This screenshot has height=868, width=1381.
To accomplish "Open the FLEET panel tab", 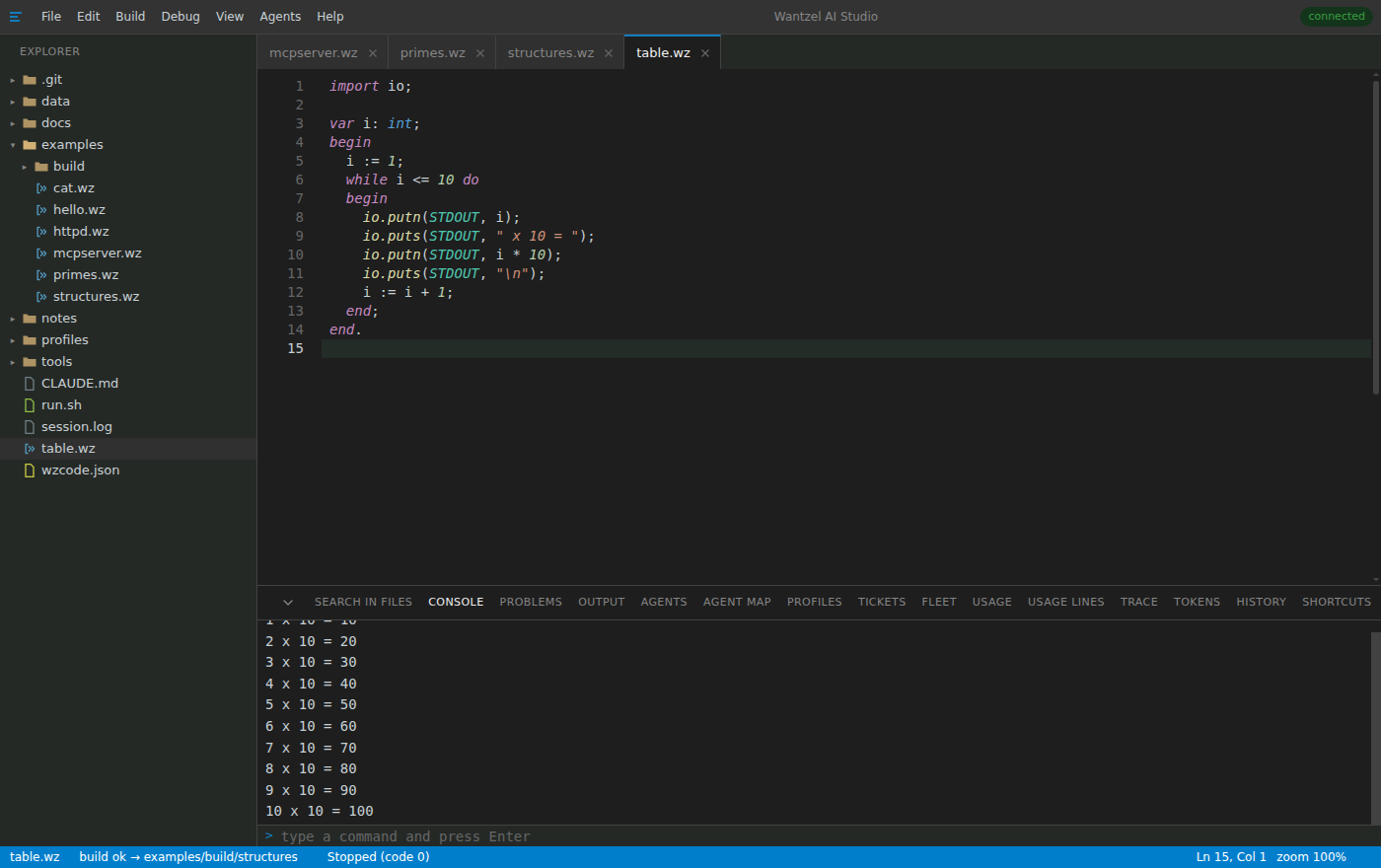I will 939,602.
